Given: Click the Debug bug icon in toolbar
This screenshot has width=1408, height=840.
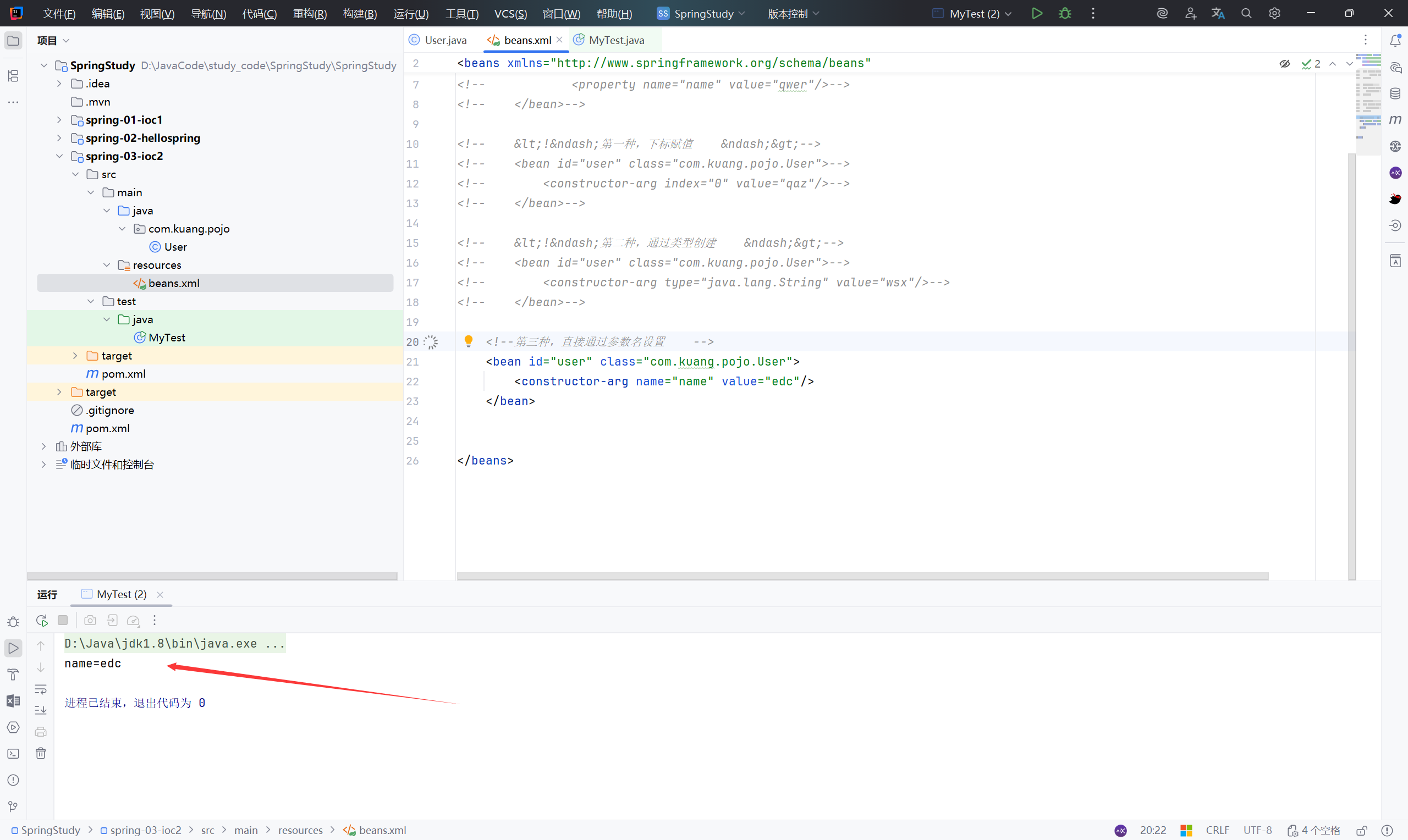Looking at the screenshot, I should click(x=1065, y=14).
